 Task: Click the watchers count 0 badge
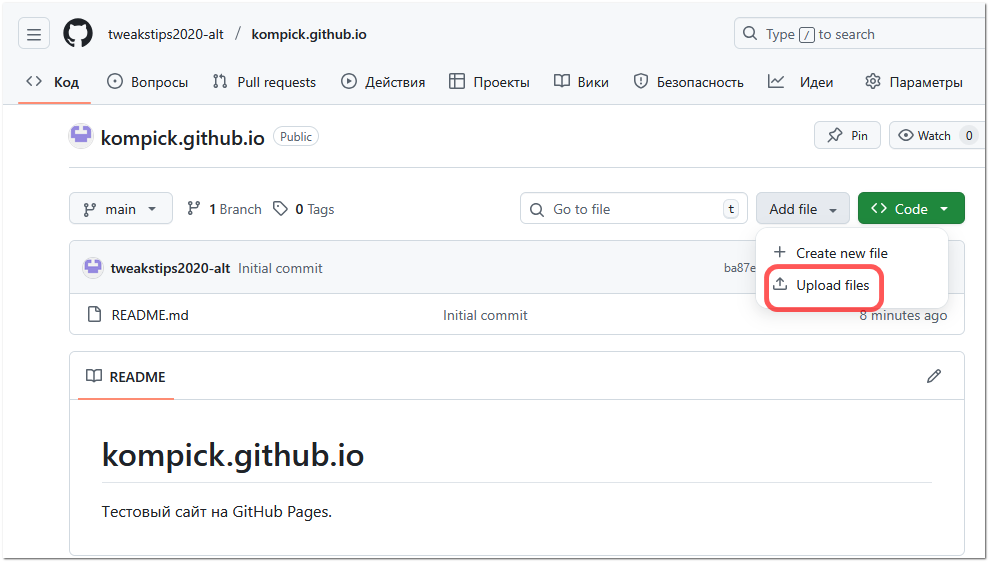tap(969, 136)
